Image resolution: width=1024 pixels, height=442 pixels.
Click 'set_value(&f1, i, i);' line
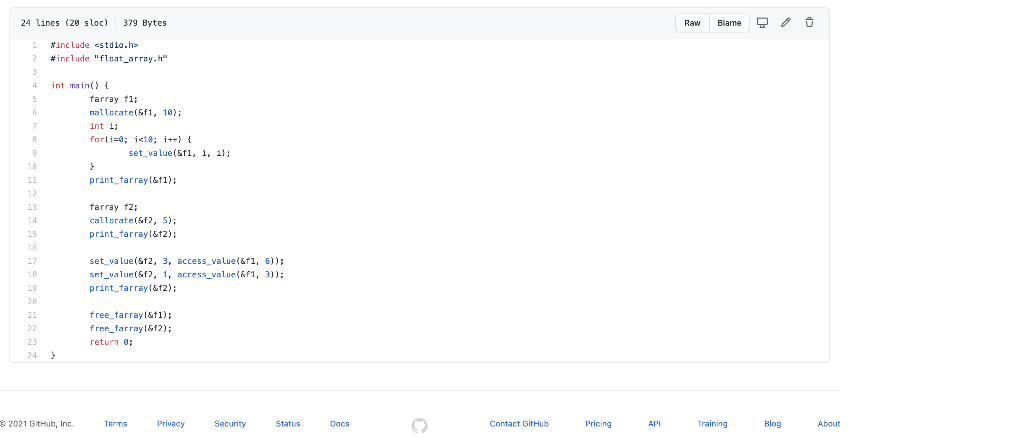[x=180, y=153]
